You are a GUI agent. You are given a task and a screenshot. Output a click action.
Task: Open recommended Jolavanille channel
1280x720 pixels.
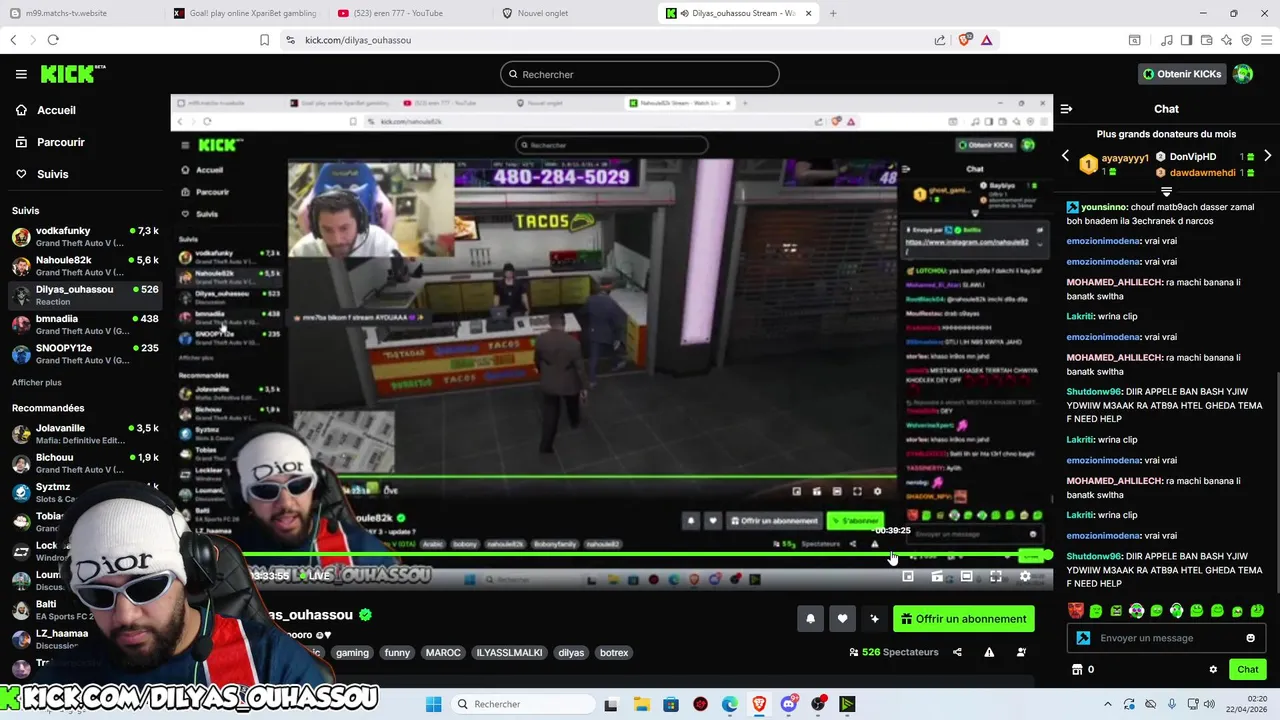coord(85,434)
